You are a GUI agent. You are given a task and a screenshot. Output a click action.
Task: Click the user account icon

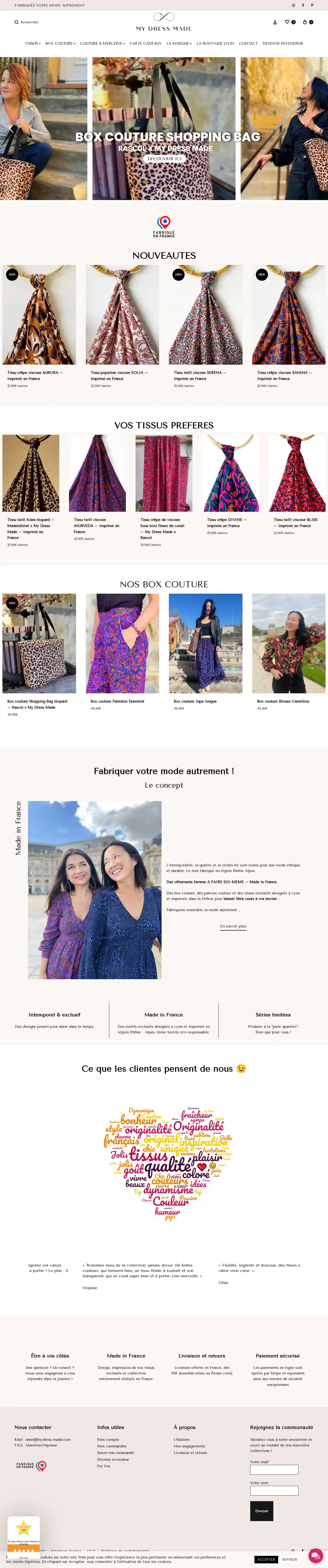(x=275, y=22)
